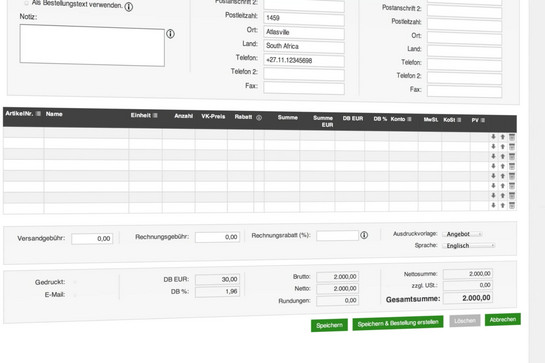Click the Rechnungsrabatt (%) input field
The width and height of the screenshot is (545, 363).
click(337, 235)
